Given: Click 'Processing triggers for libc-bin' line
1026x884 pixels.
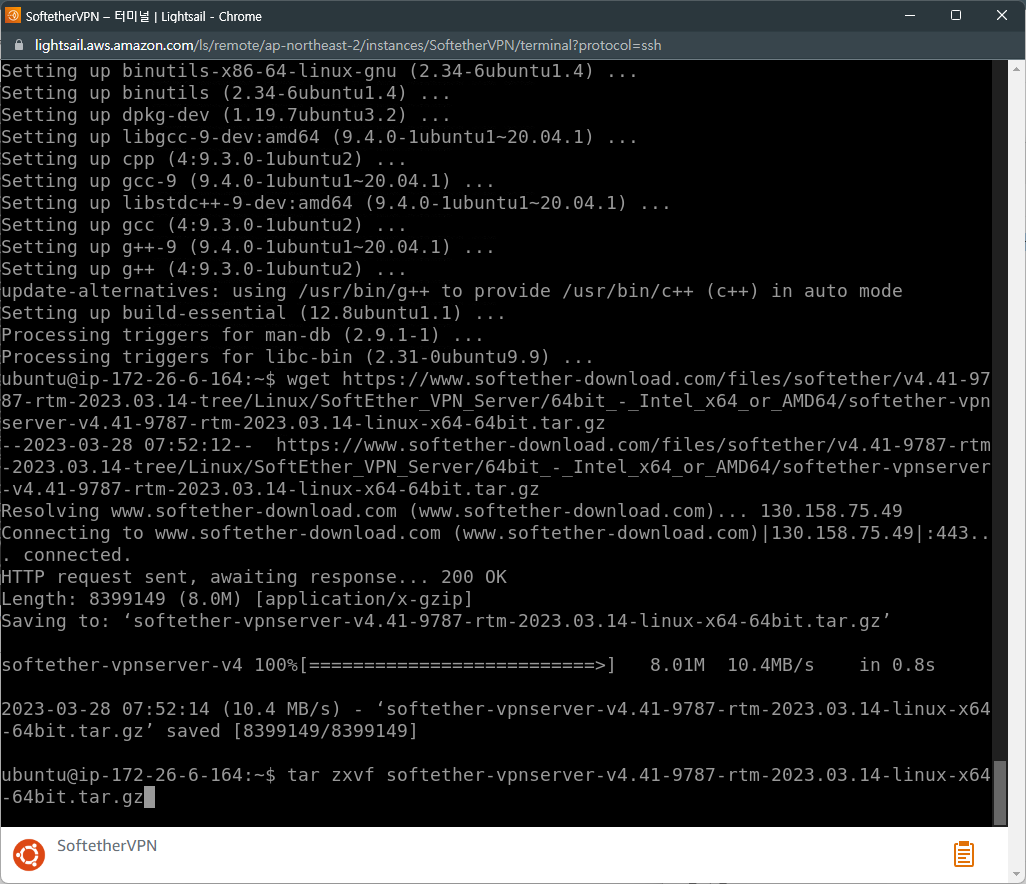Looking at the screenshot, I should tap(297, 357).
